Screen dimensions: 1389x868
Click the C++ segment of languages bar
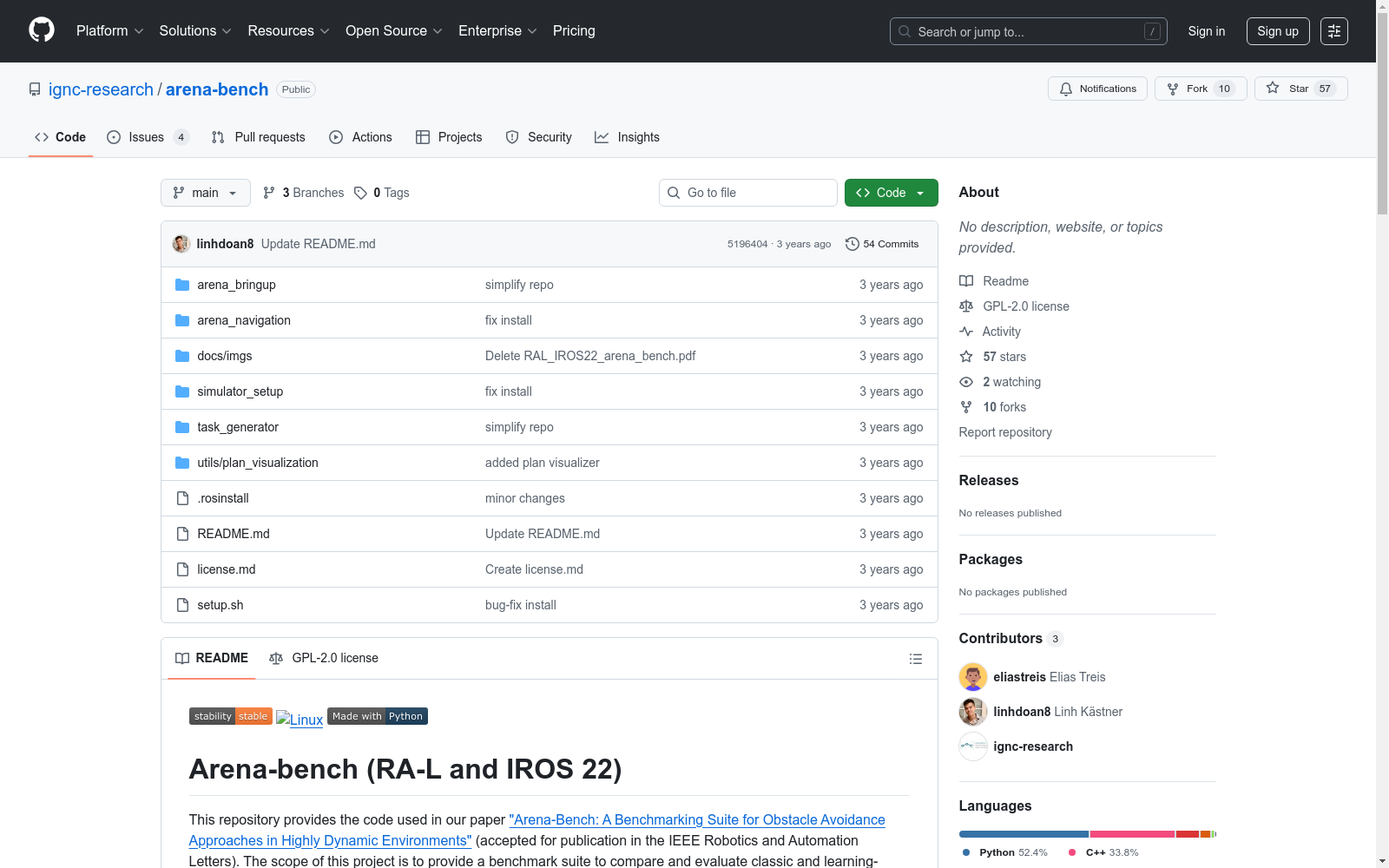(x=1133, y=834)
